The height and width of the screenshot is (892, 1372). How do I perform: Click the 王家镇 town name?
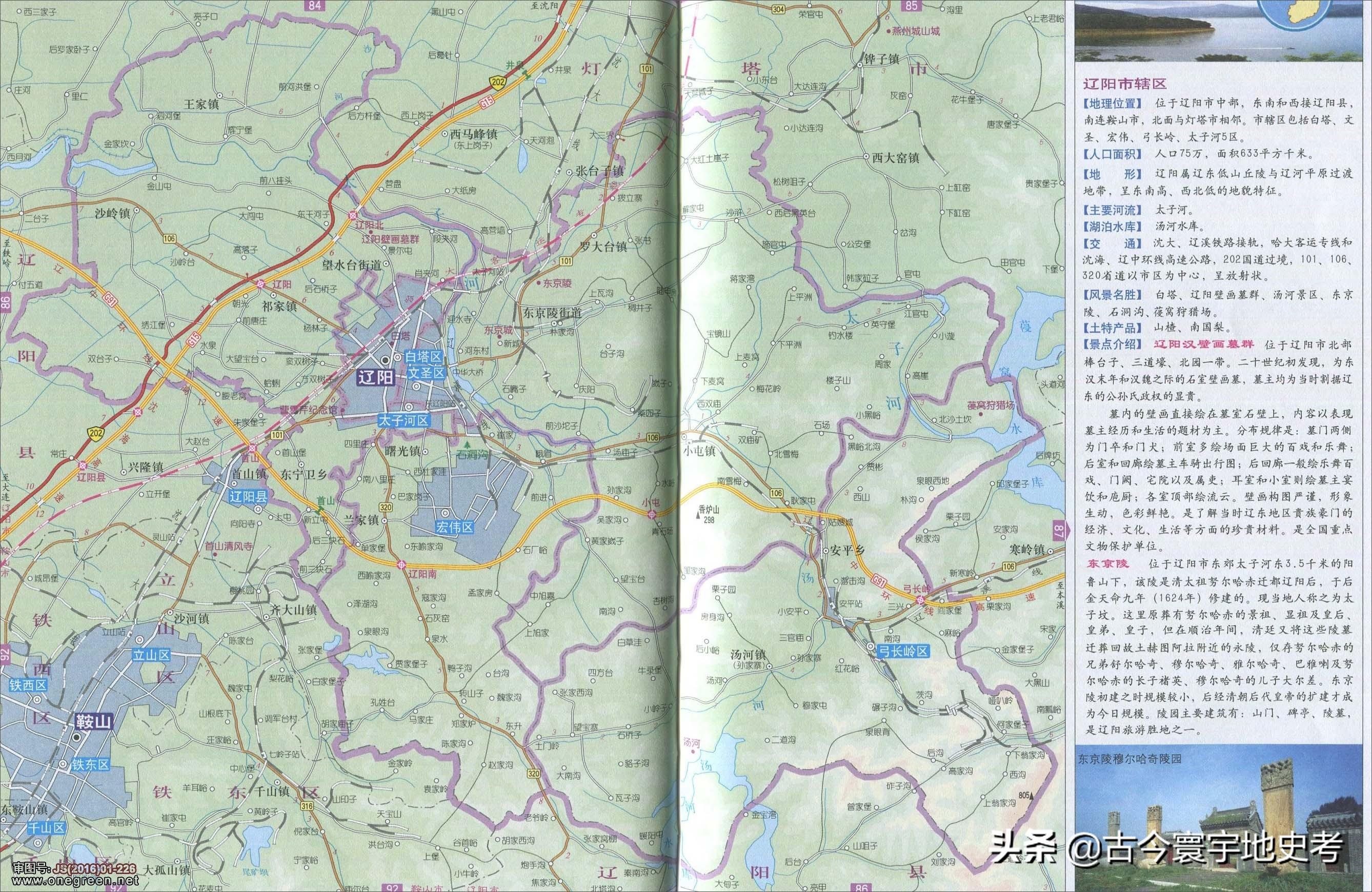click(201, 104)
